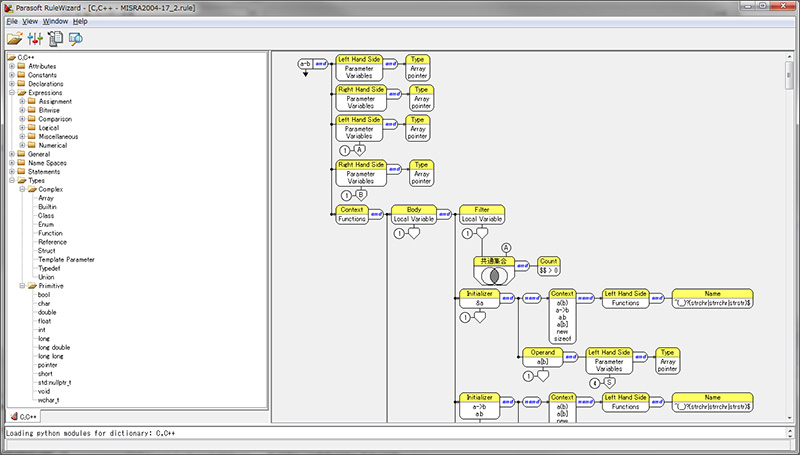Viewport: 800px width, 455px height.
Task: Select the Count $$ > 0 node
Action: (x=548, y=266)
